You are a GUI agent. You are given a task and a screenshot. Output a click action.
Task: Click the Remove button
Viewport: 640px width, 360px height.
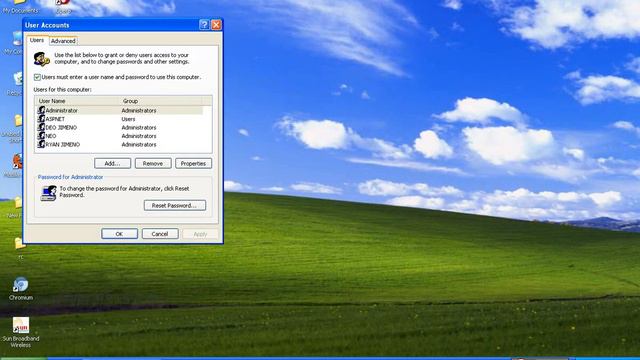point(153,163)
